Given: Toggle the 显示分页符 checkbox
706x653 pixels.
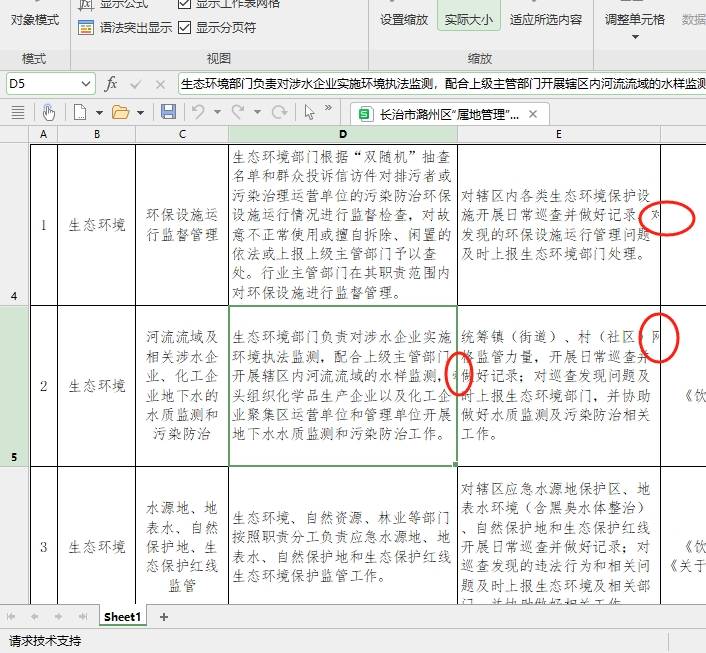Looking at the screenshot, I should [x=185, y=28].
